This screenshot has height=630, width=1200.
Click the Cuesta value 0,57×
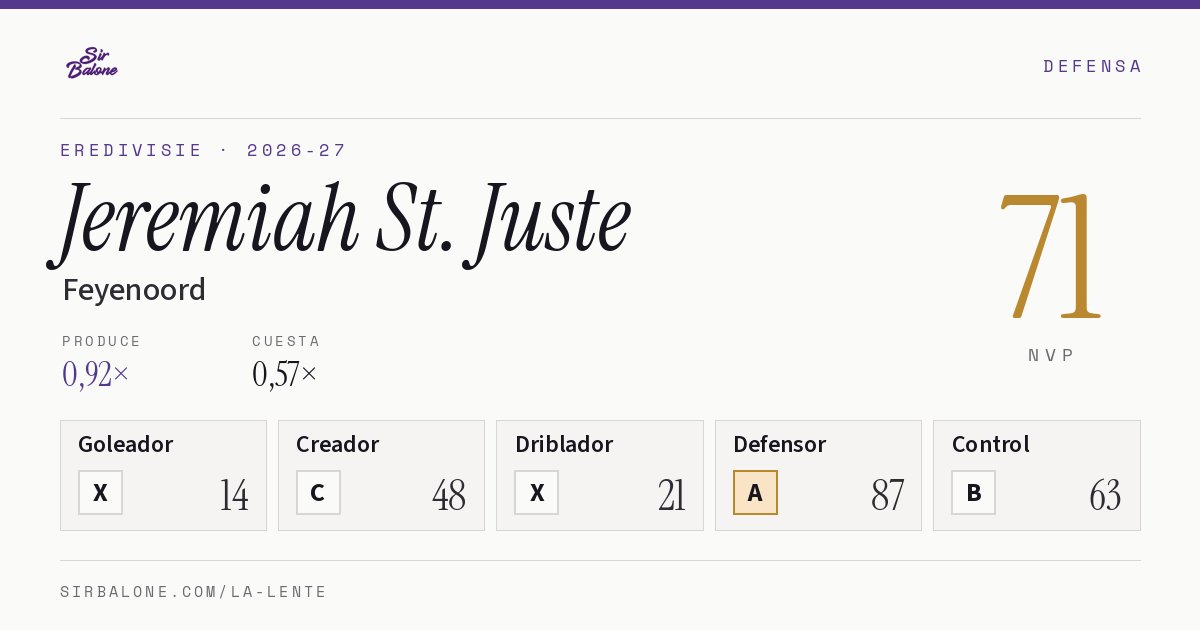tap(284, 374)
